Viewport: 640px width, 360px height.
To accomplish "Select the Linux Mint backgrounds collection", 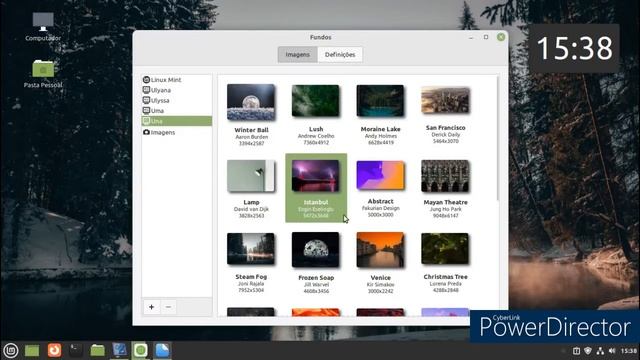I will point(176,80).
